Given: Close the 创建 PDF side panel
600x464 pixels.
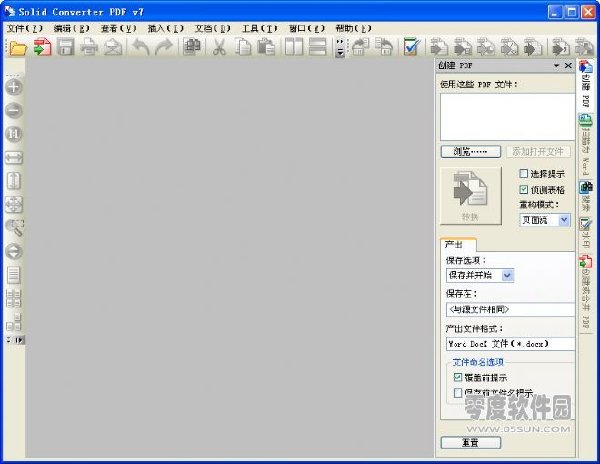Looking at the screenshot, I should coord(568,66).
